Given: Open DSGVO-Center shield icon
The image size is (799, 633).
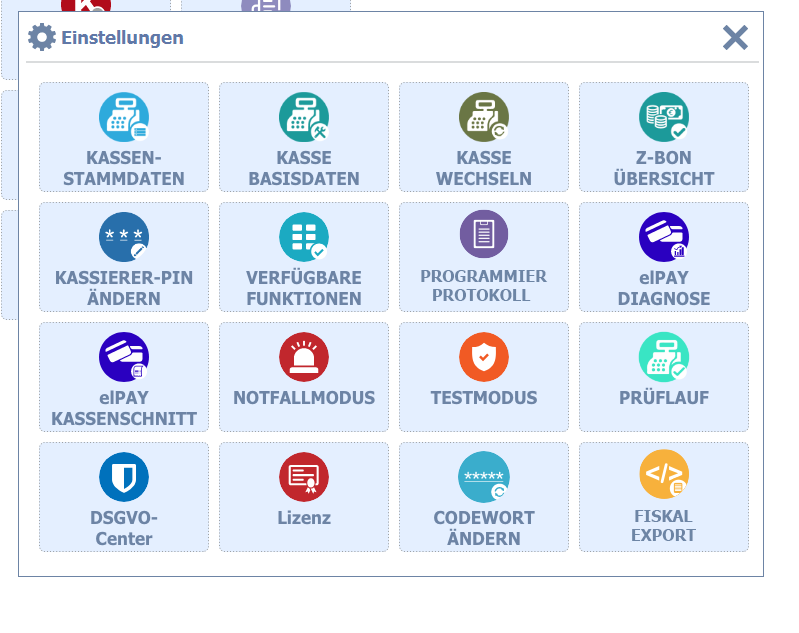Looking at the screenshot, I should tap(124, 477).
